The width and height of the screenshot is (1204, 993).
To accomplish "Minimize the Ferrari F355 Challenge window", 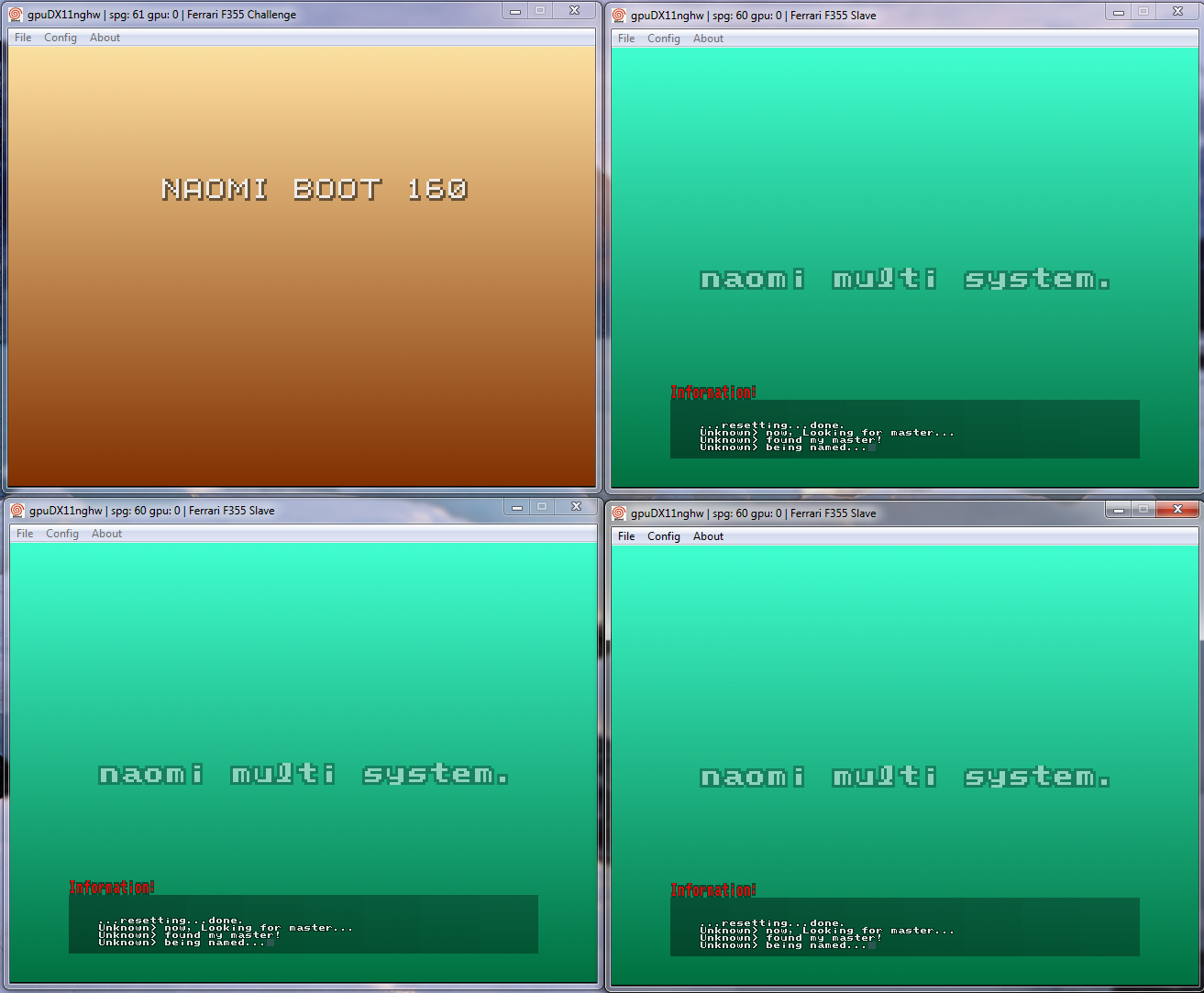I will pos(515,11).
